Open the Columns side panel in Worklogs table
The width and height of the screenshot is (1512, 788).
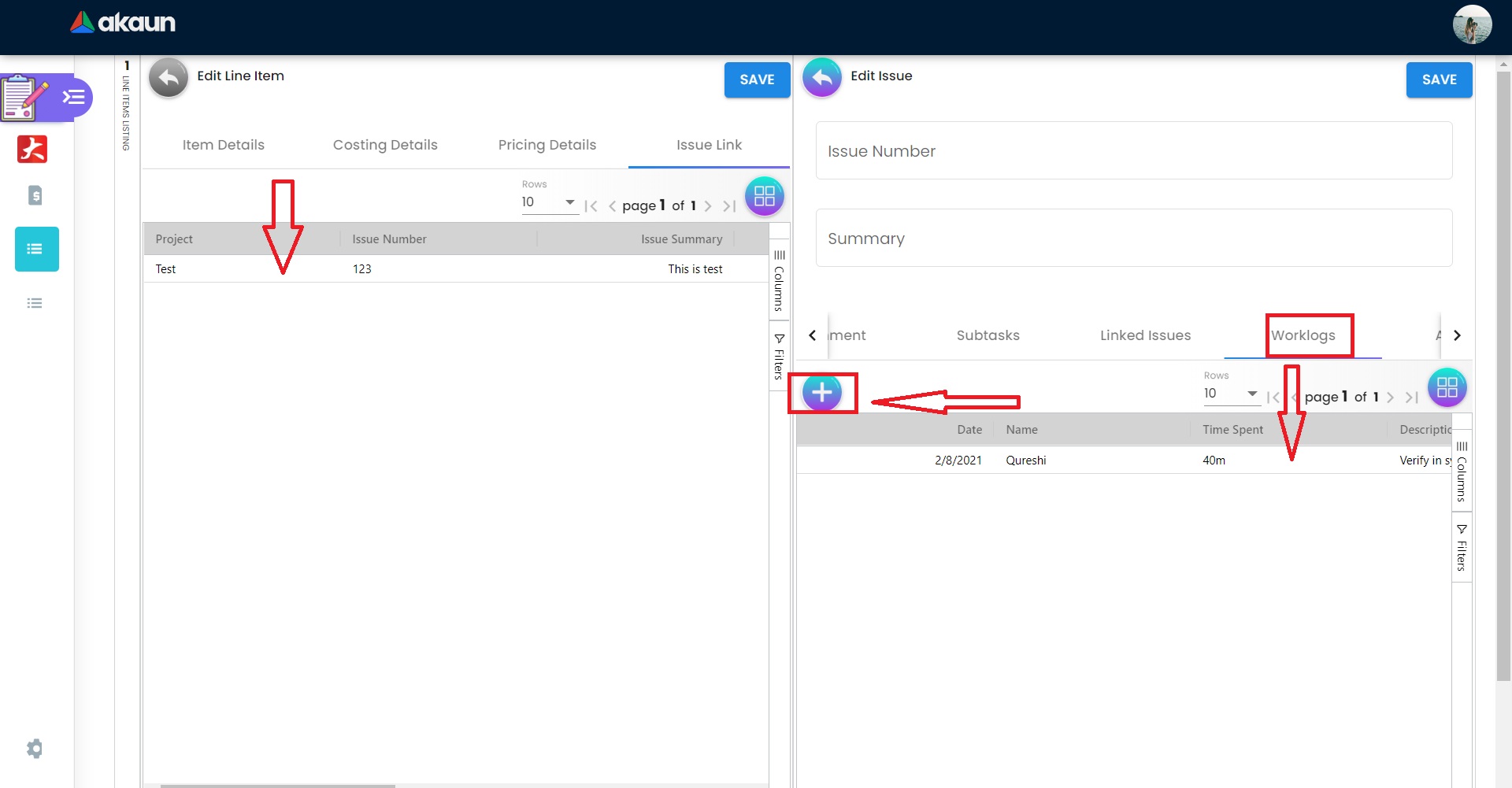[1462, 472]
